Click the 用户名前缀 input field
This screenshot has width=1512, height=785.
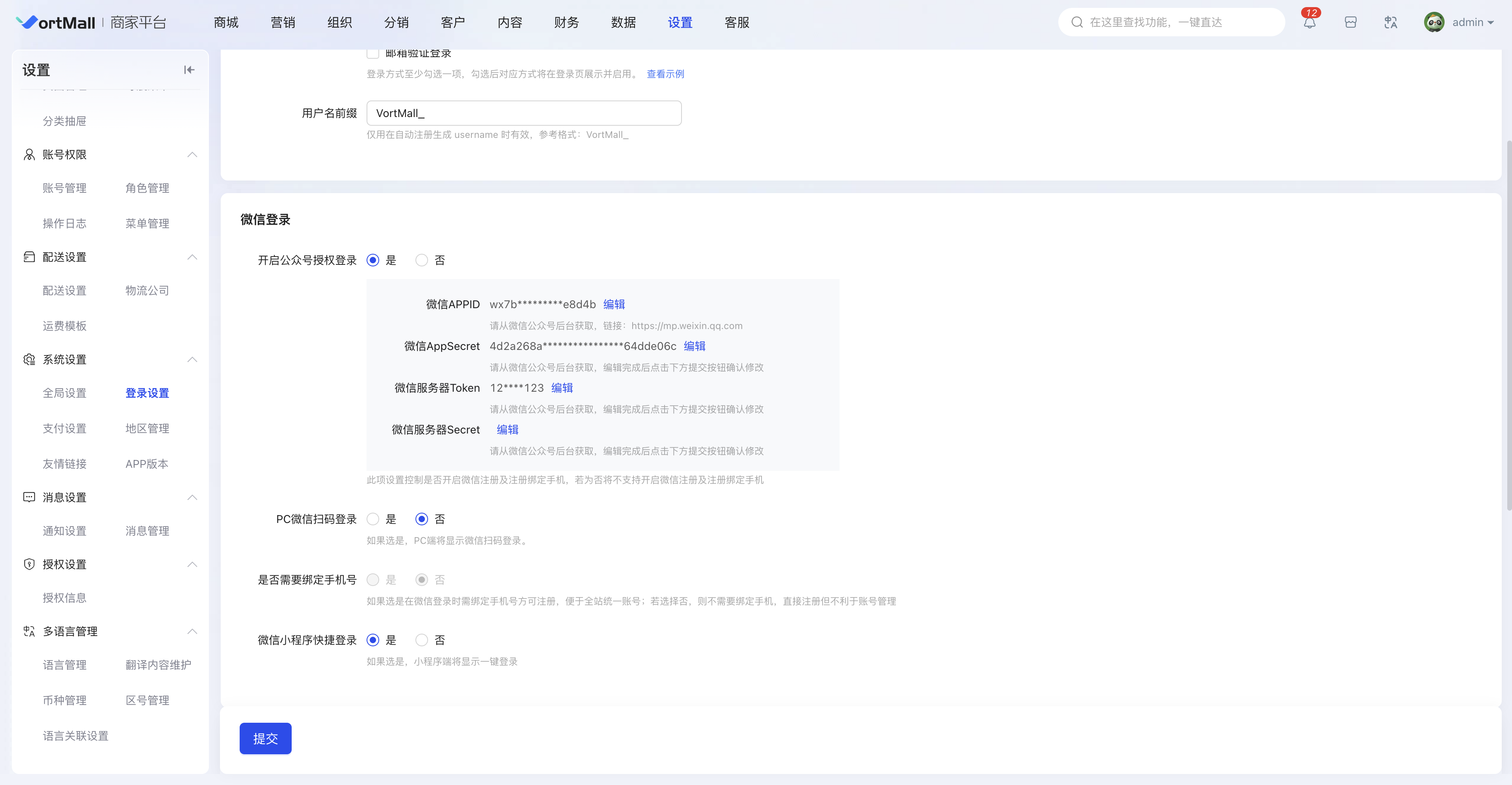click(523, 113)
